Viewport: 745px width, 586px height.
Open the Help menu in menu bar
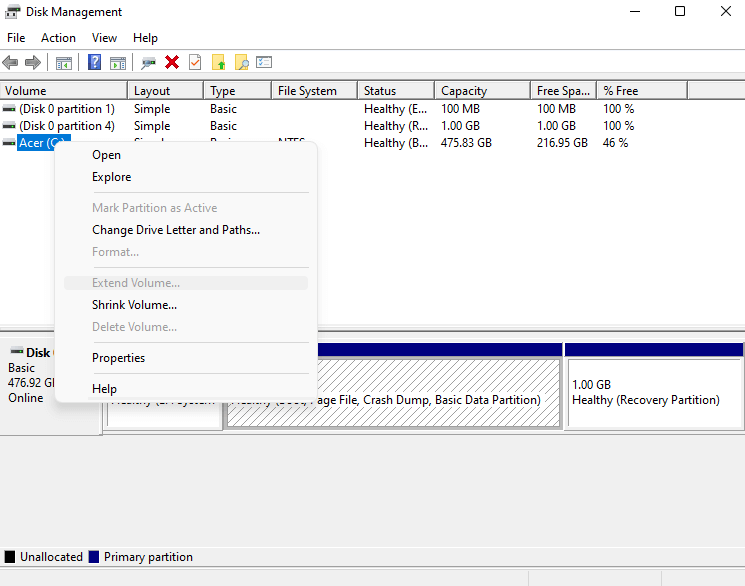(145, 38)
